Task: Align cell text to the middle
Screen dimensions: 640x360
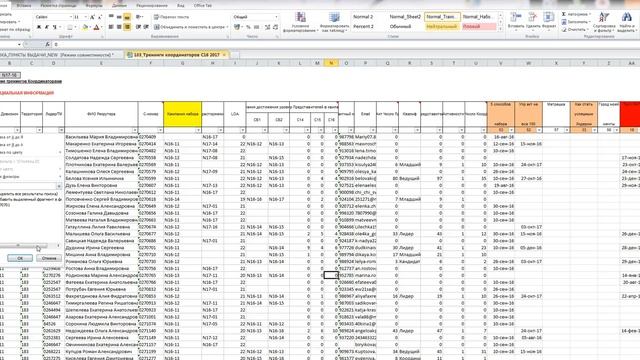Action: click(119, 17)
